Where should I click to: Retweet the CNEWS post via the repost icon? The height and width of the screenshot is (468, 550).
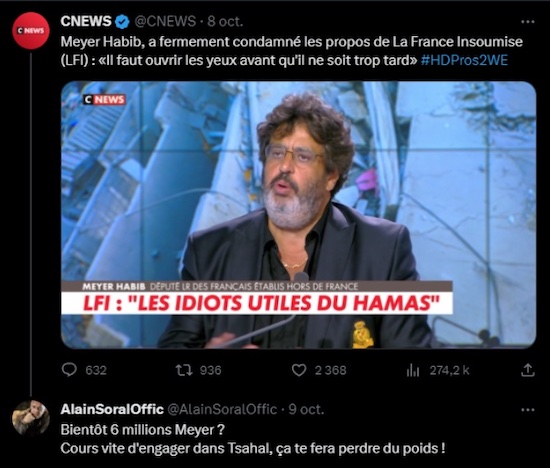point(184,370)
